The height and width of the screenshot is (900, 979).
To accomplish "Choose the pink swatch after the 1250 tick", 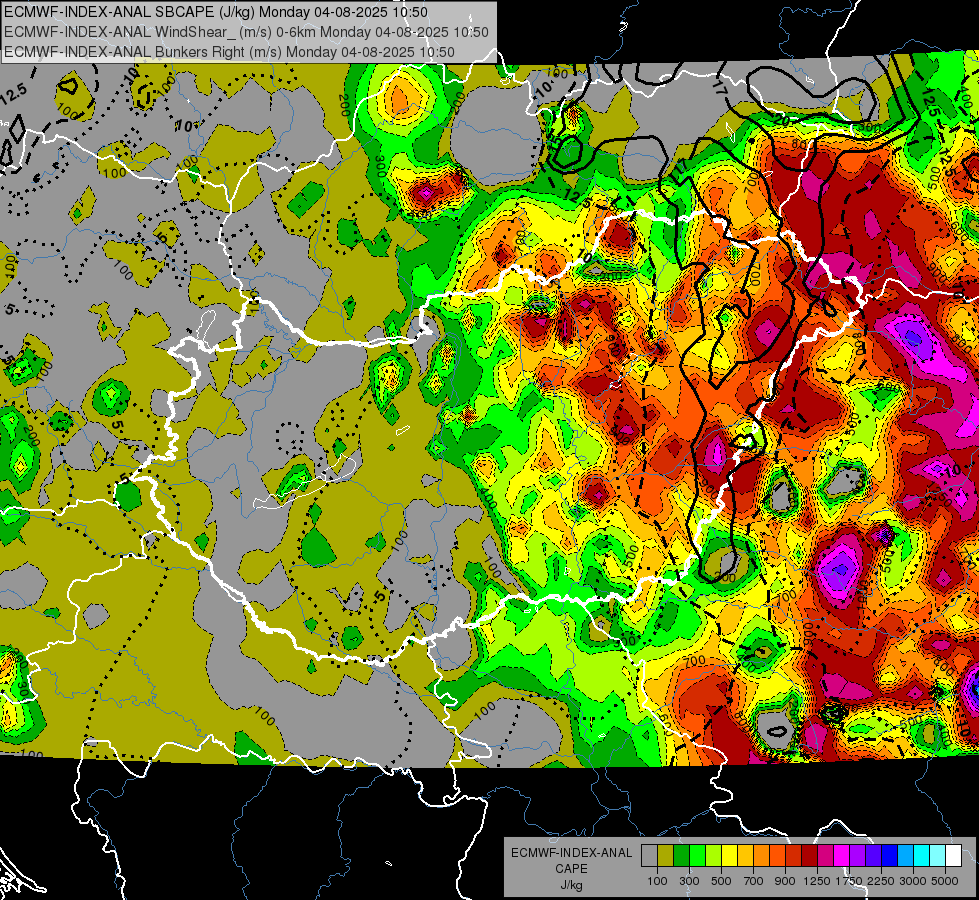I will [825, 855].
